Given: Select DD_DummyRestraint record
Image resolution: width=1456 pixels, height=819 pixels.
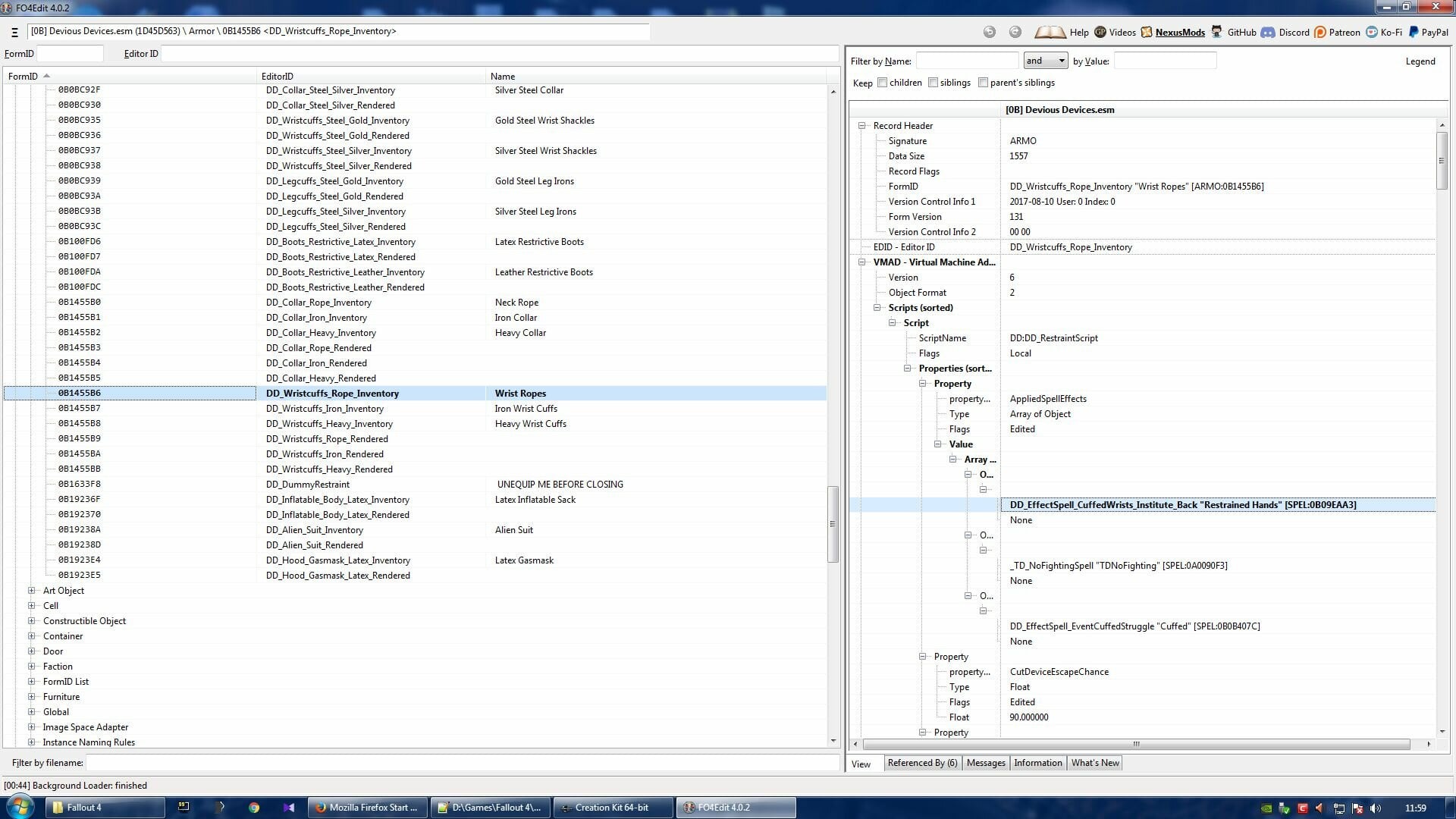Looking at the screenshot, I should click(308, 485).
